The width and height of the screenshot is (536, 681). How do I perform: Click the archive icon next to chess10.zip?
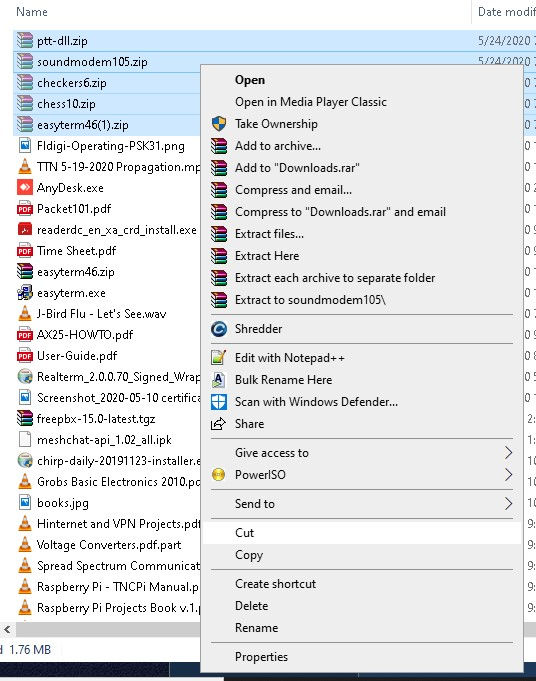[x=25, y=104]
